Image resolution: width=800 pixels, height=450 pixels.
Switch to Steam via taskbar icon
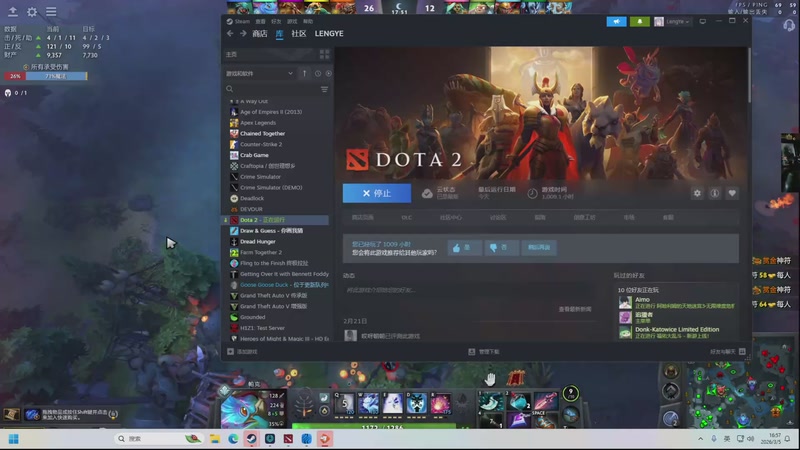pos(252,439)
